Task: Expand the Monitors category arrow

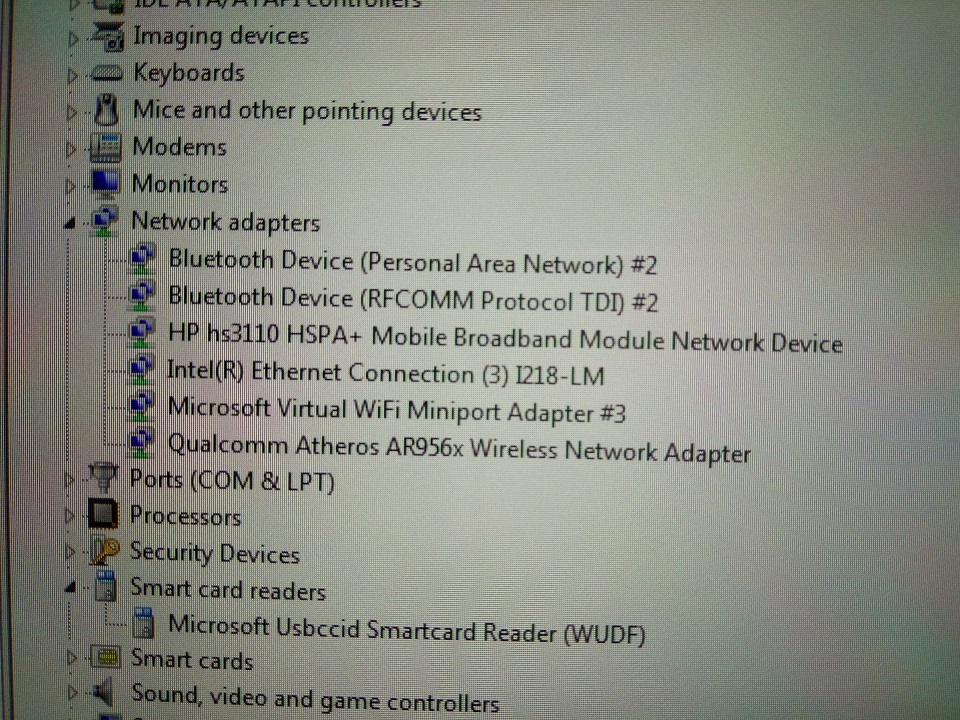Action: pos(70,186)
